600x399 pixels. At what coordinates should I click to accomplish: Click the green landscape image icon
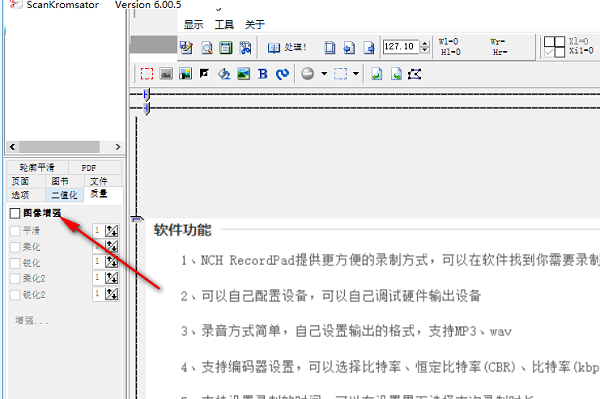pos(244,73)
